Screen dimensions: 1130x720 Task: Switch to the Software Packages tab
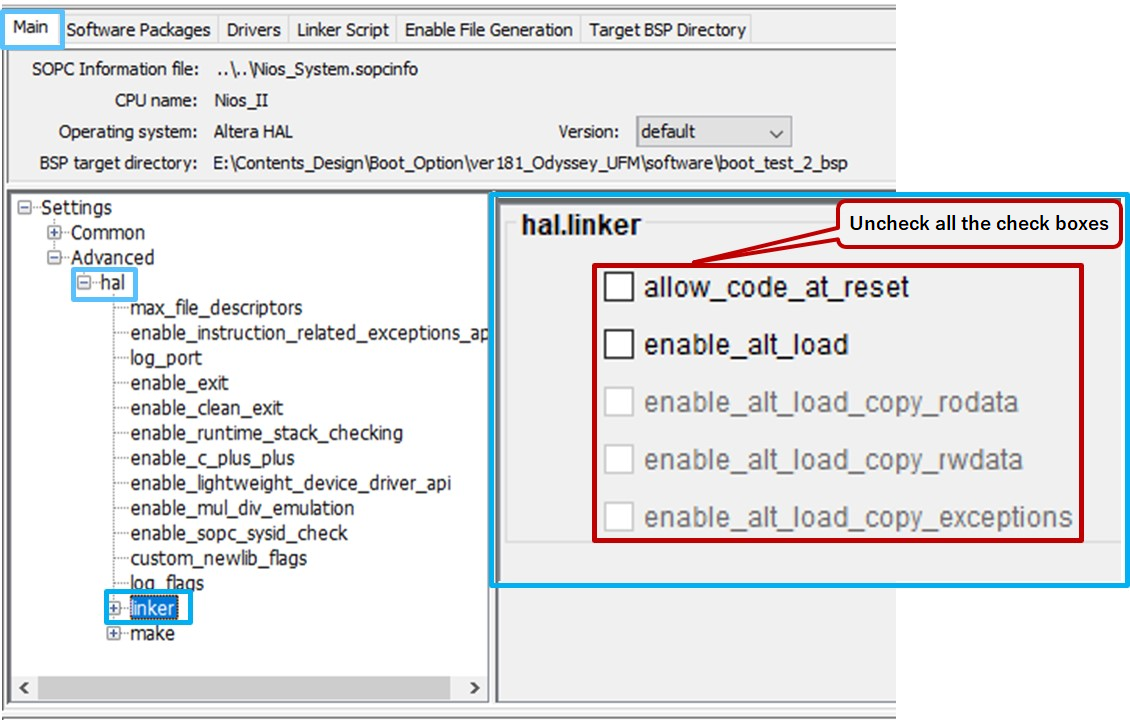[x=138, y=29]
